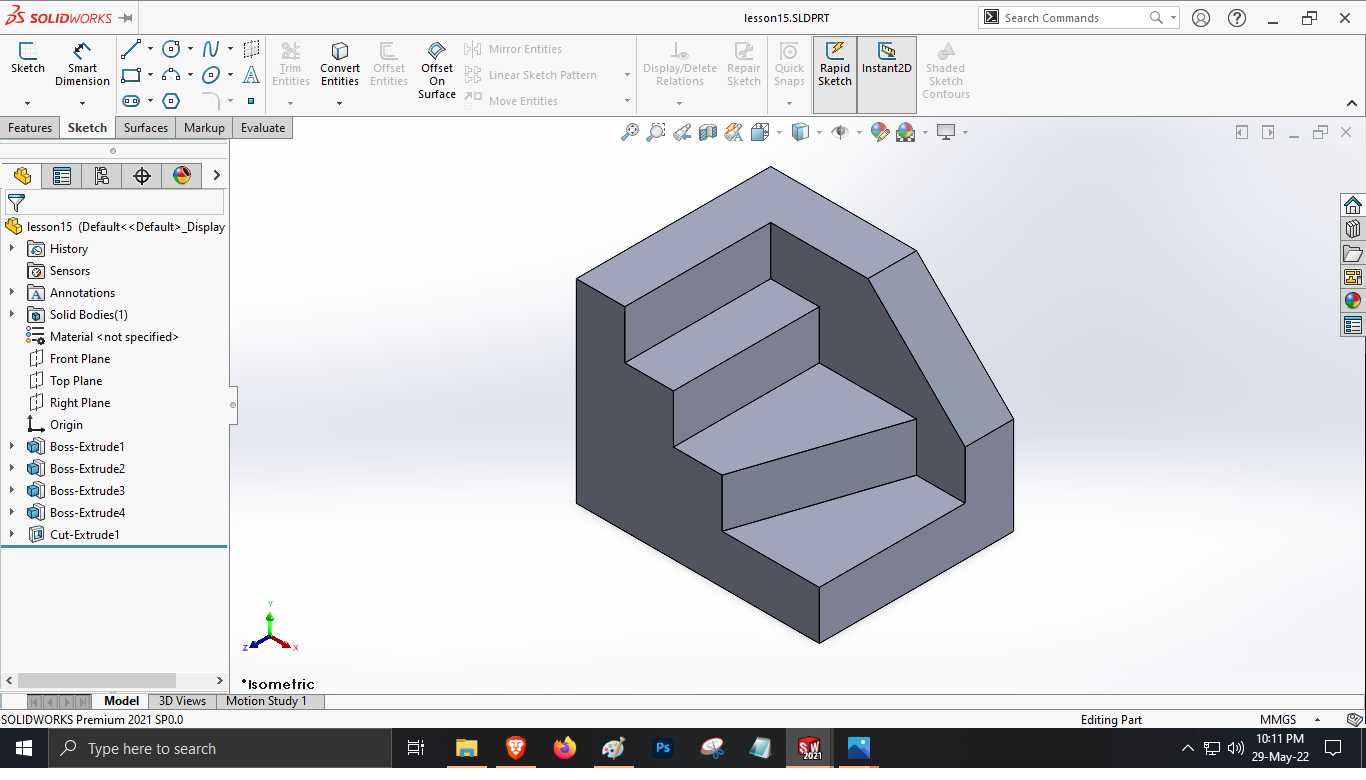This screenshot has width=1366, height=780.
Task: Open the Section View tool
Action: [708, 132]
